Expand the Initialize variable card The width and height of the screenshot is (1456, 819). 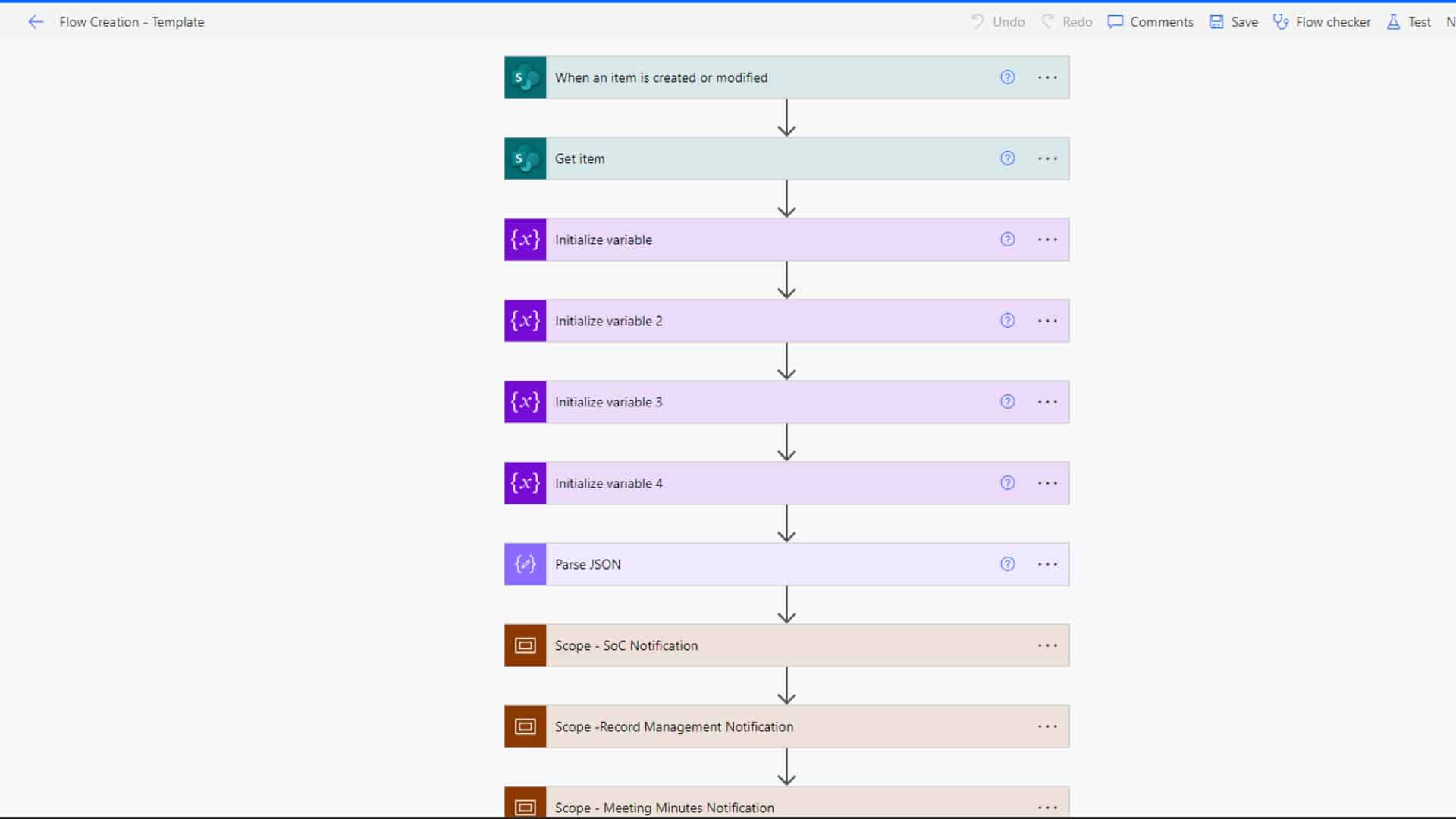(786, 240)
